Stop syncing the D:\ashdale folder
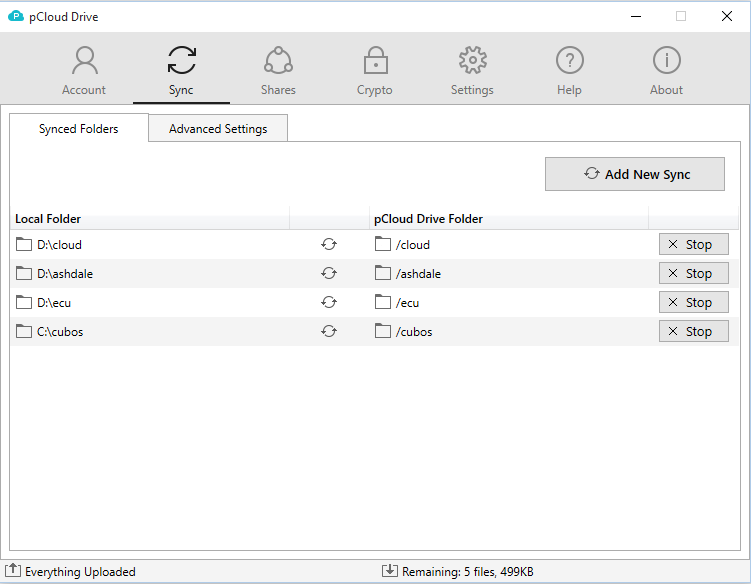The image size is (751, 584). tap(694, 273)
